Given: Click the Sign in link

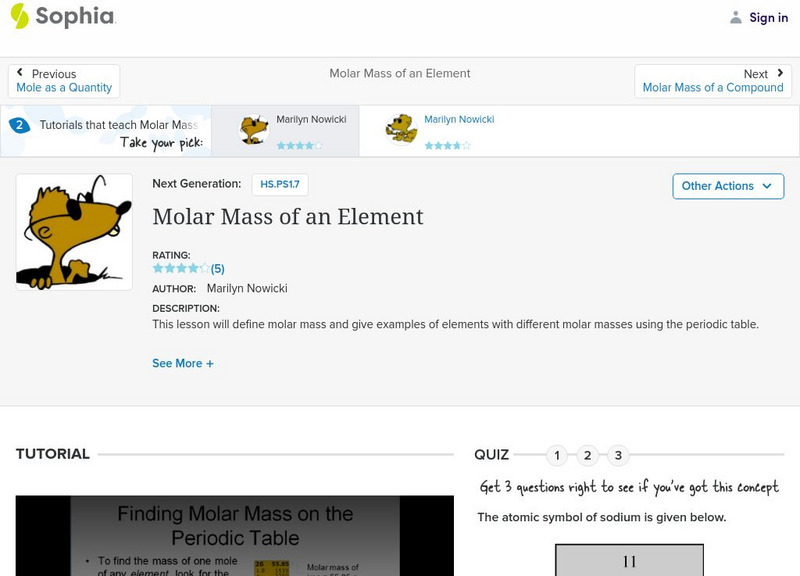Looking at the screenshot, I should (x=768, y=17).
